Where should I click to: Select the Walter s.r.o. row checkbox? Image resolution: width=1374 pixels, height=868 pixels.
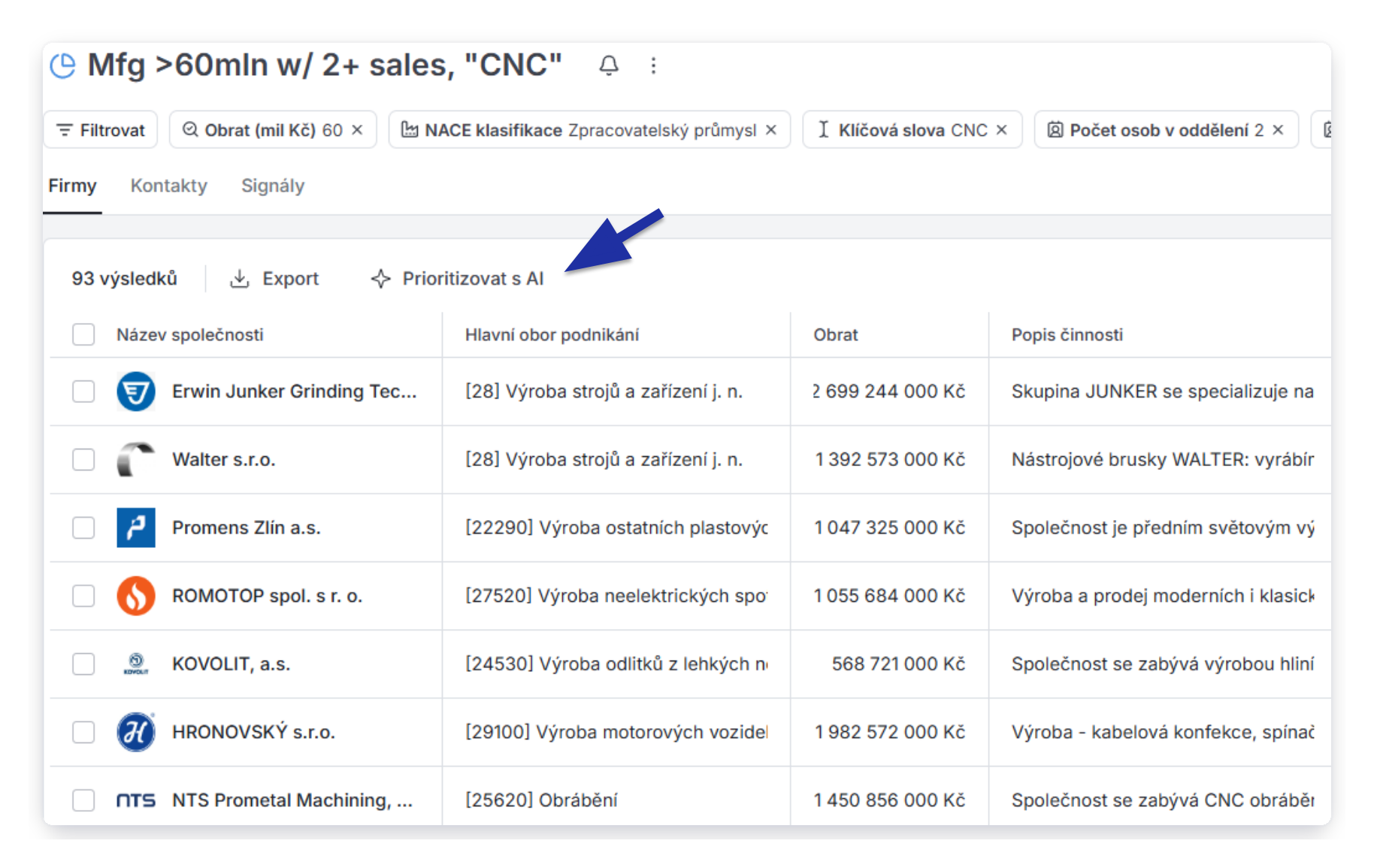pos(83,460)
